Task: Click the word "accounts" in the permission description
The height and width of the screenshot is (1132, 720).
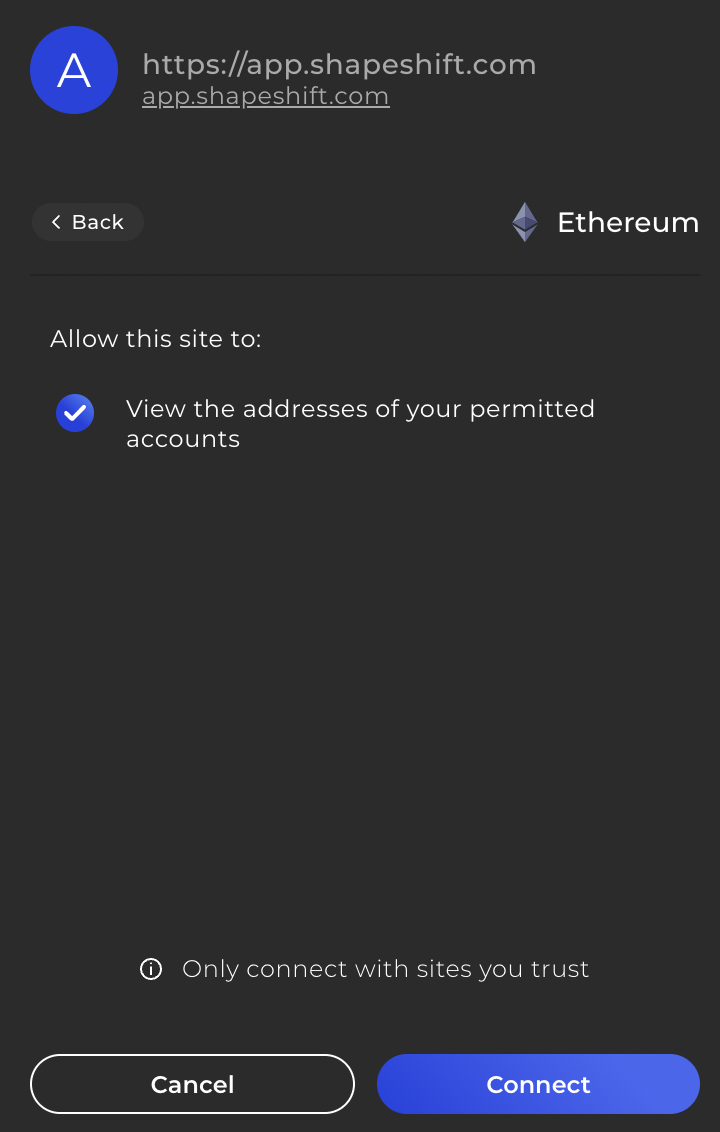Action: click(183, 439)
